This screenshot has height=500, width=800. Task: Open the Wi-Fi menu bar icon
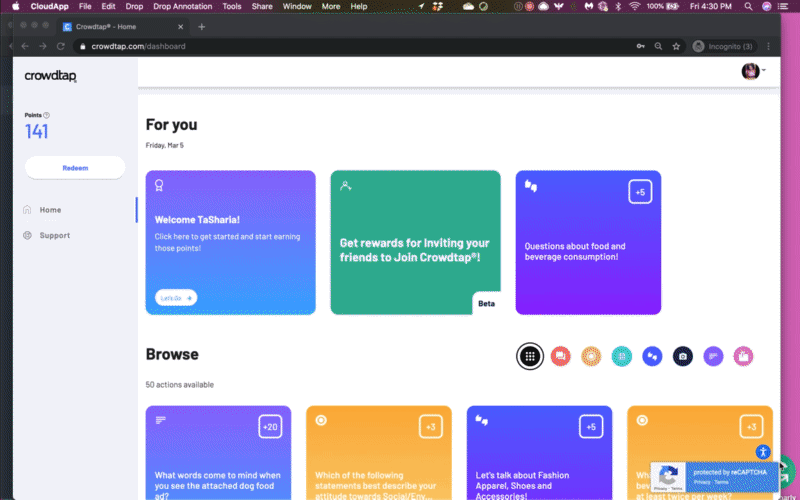(x=634, y=6)
